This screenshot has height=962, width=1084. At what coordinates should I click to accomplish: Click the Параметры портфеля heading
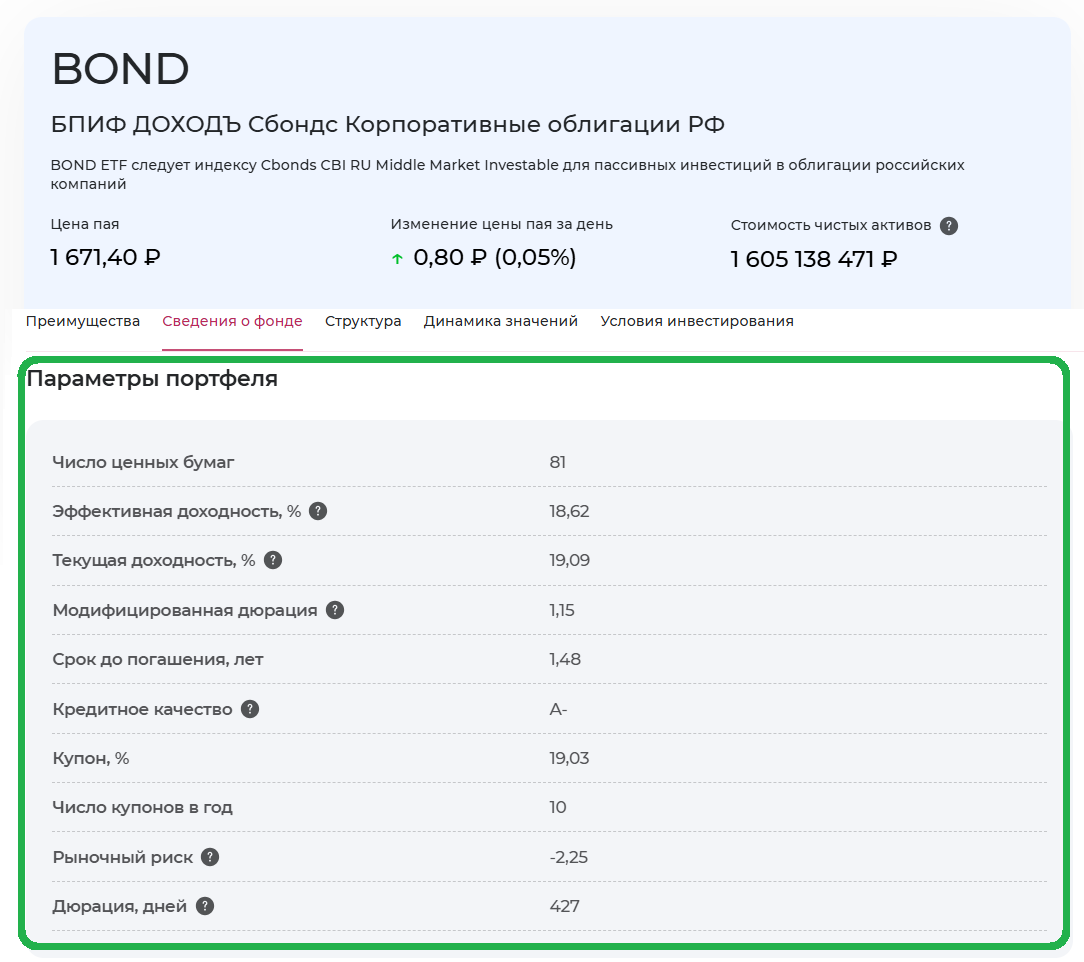coord(152,379)
